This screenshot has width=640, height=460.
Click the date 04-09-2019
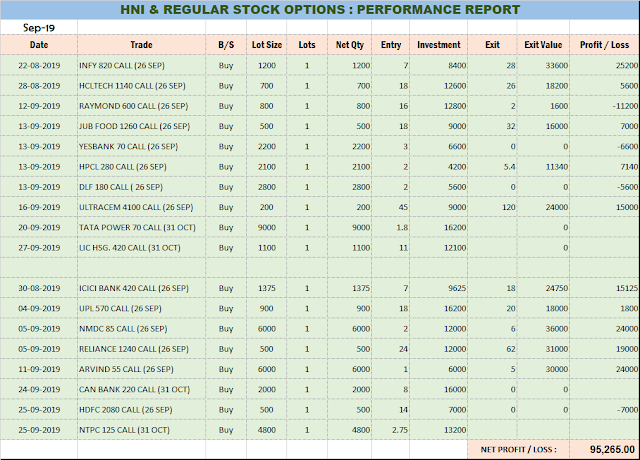pyautogui.click(x=39, y=309)
